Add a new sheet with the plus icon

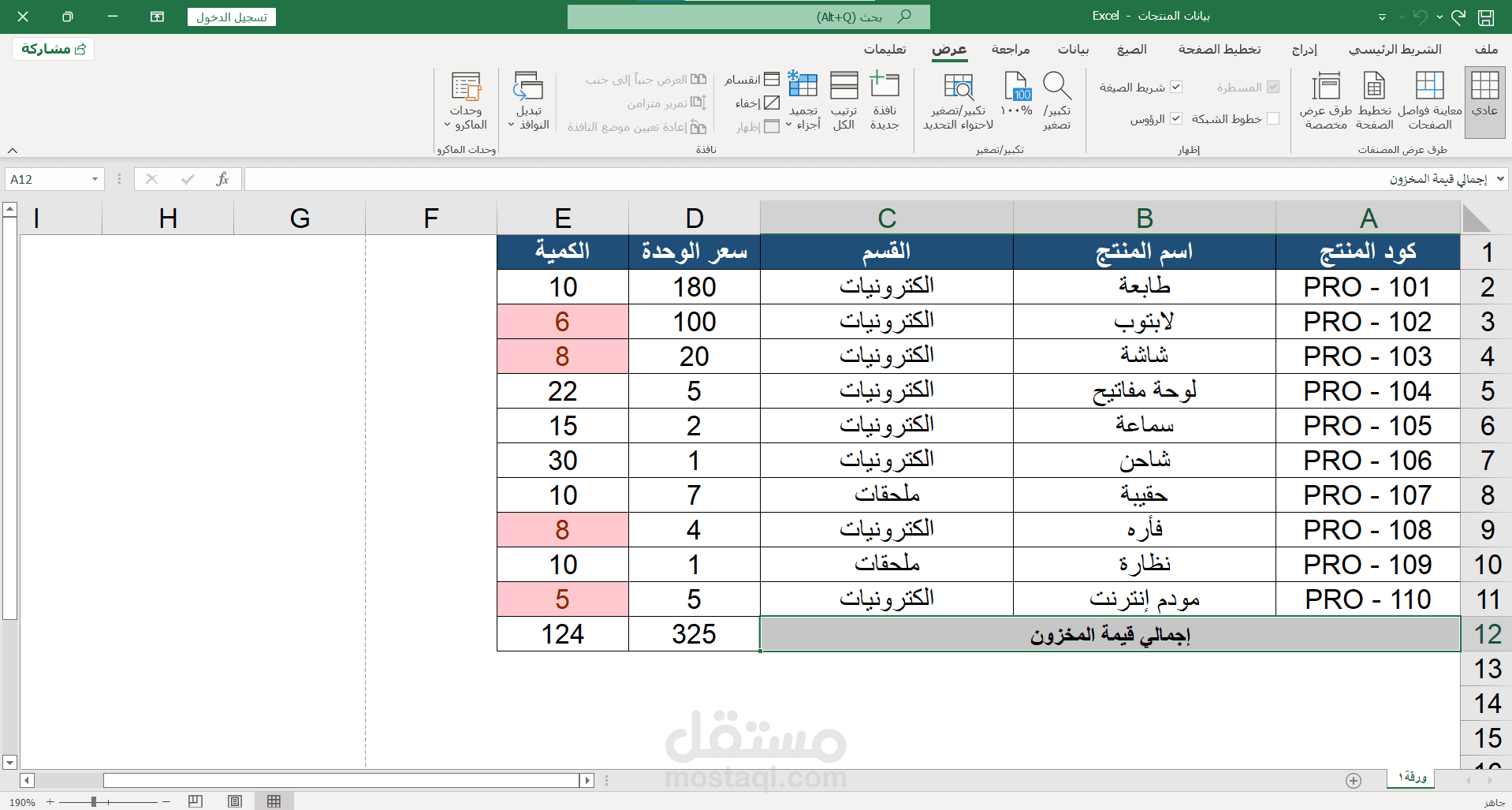1354,781
